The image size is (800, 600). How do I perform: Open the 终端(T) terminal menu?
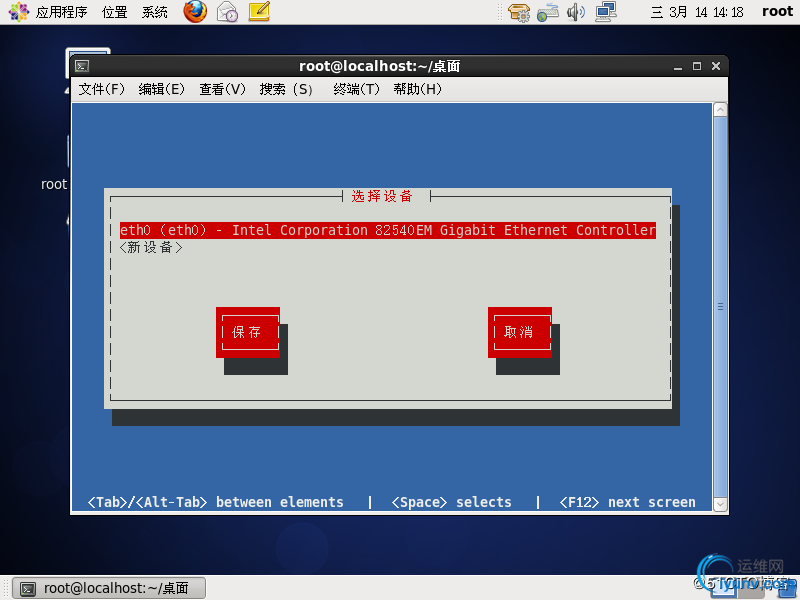[357, 89]
